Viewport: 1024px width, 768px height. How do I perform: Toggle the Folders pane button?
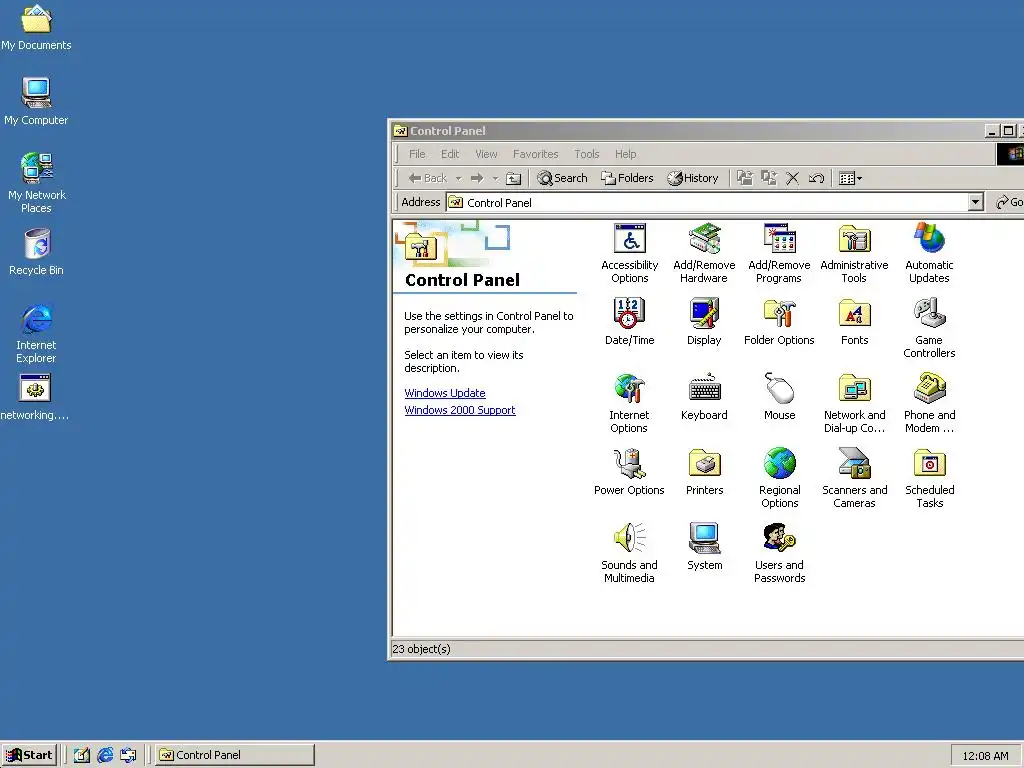coord(628,178)
